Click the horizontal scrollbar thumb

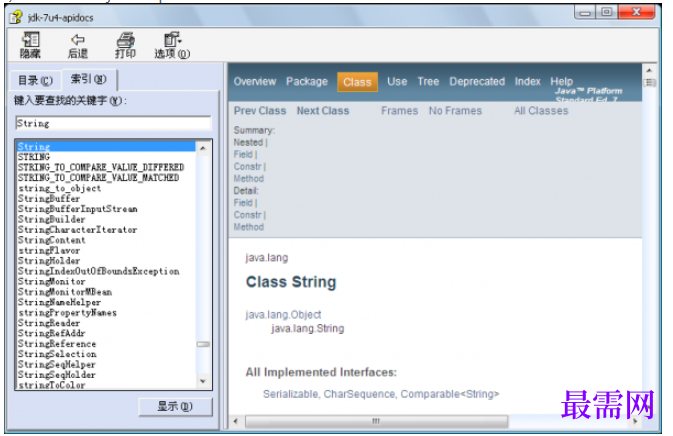(376, 421)
